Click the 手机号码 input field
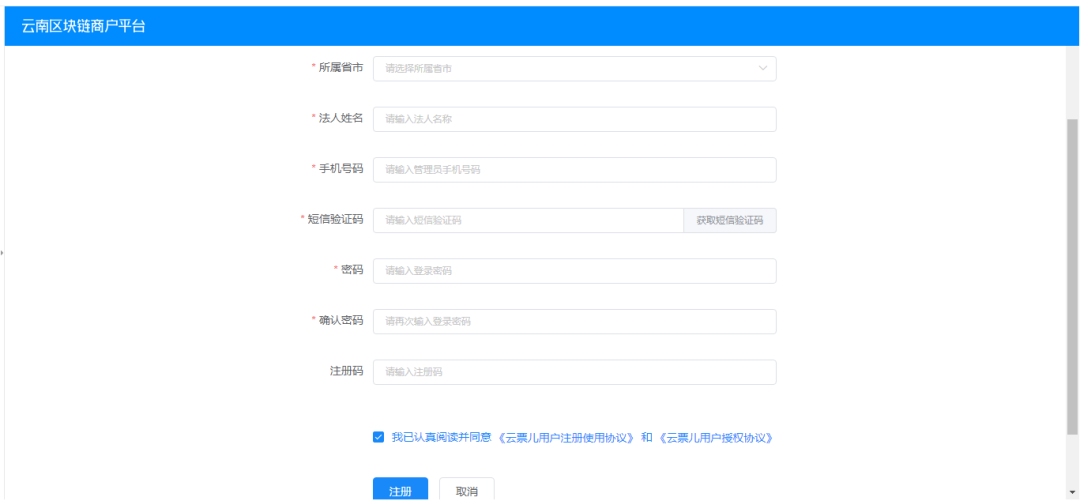This screenshot has width=1080, height=501. (574, 170)
